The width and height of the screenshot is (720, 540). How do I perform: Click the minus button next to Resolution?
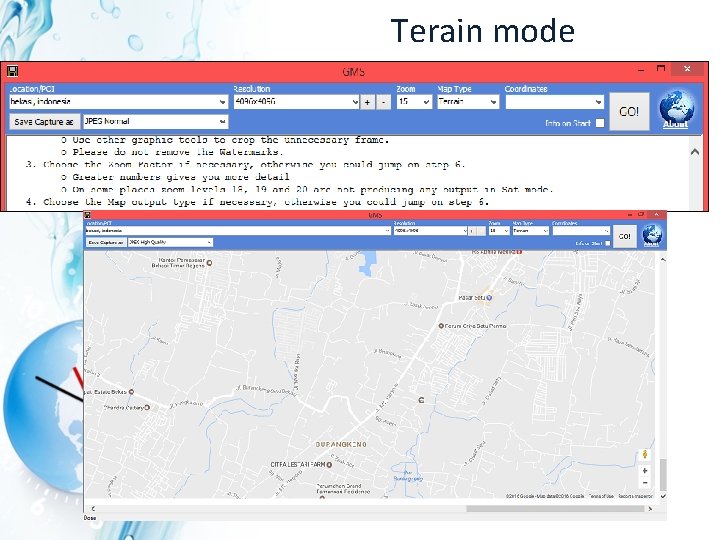383,102
